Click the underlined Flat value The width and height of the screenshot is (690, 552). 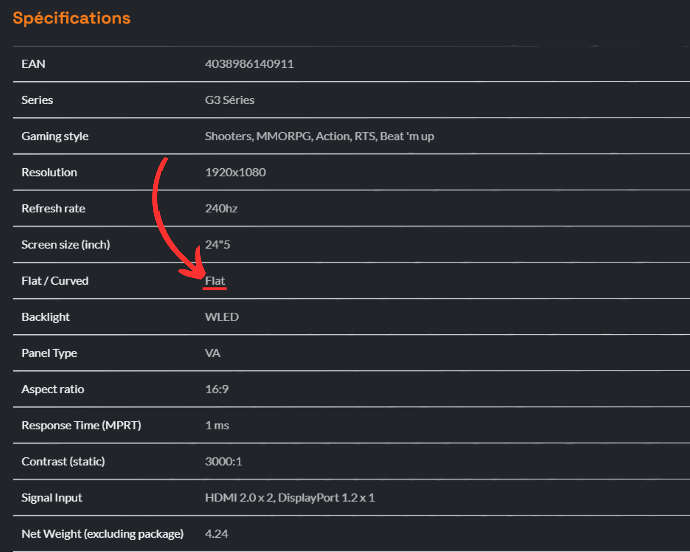pos(215,281)
